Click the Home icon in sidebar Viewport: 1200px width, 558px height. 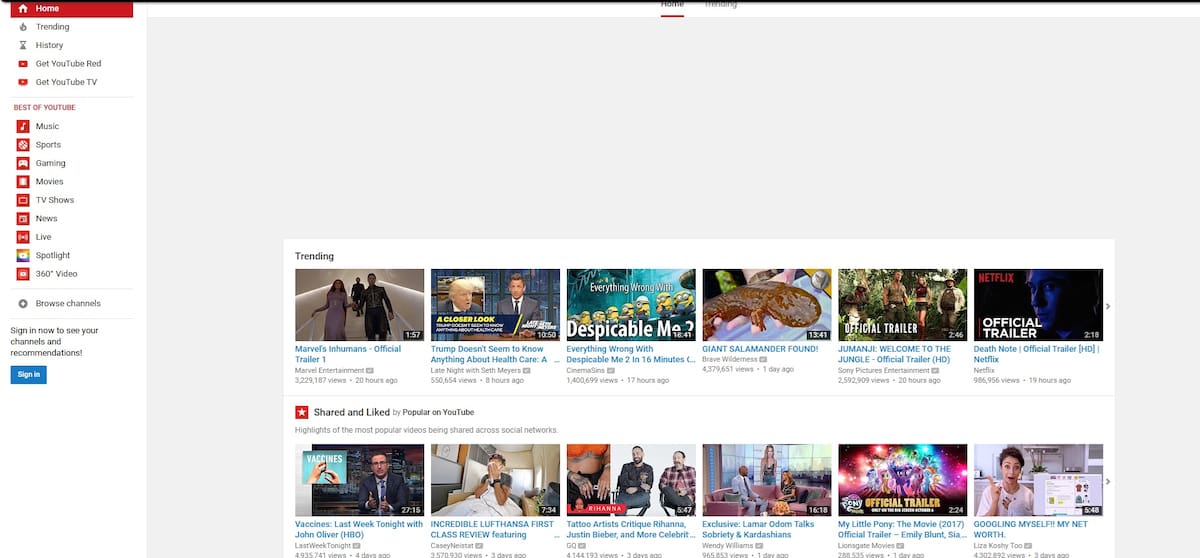tap(23, 9)
